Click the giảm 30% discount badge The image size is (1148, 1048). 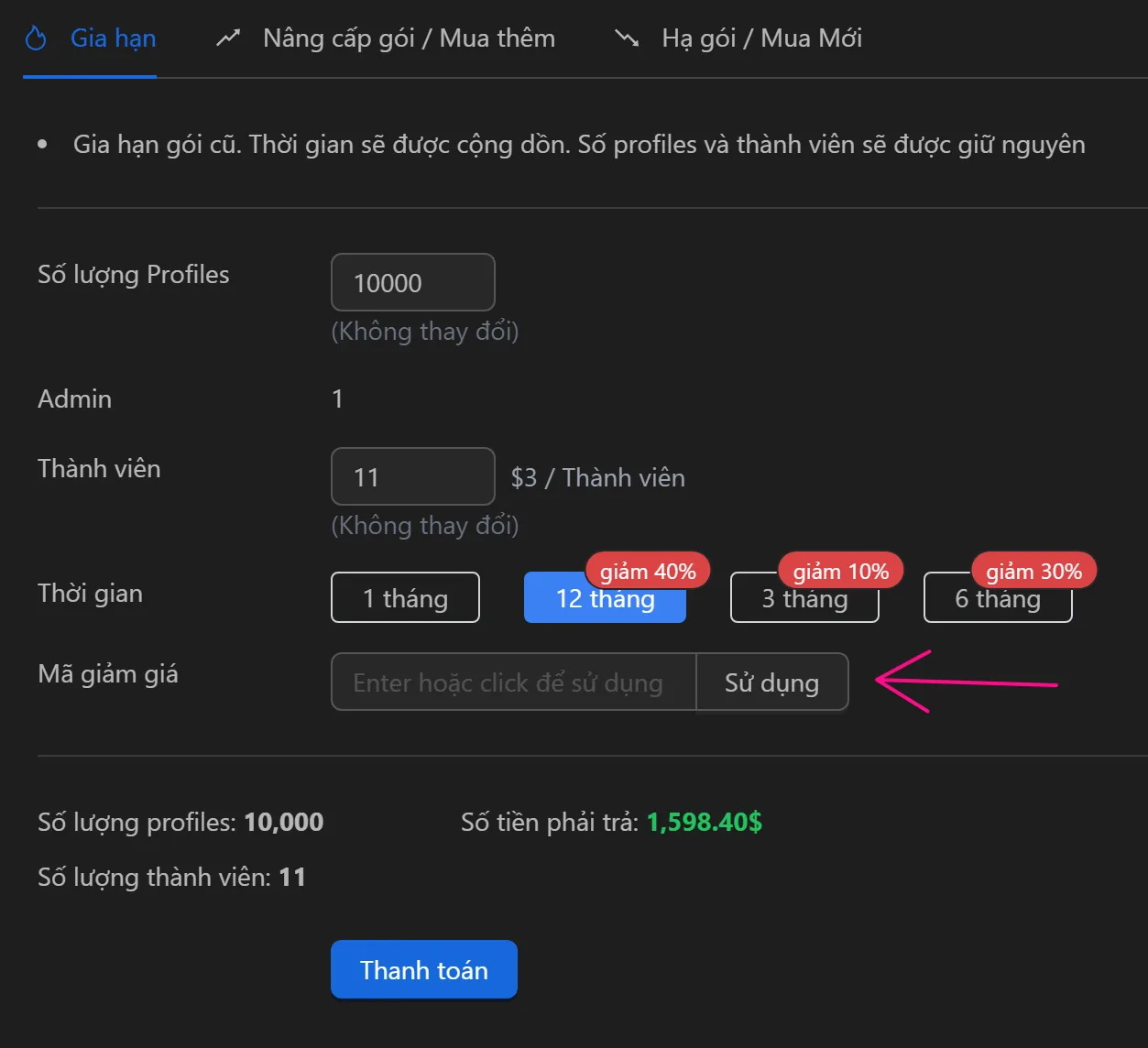click(x=1034, y=572)
